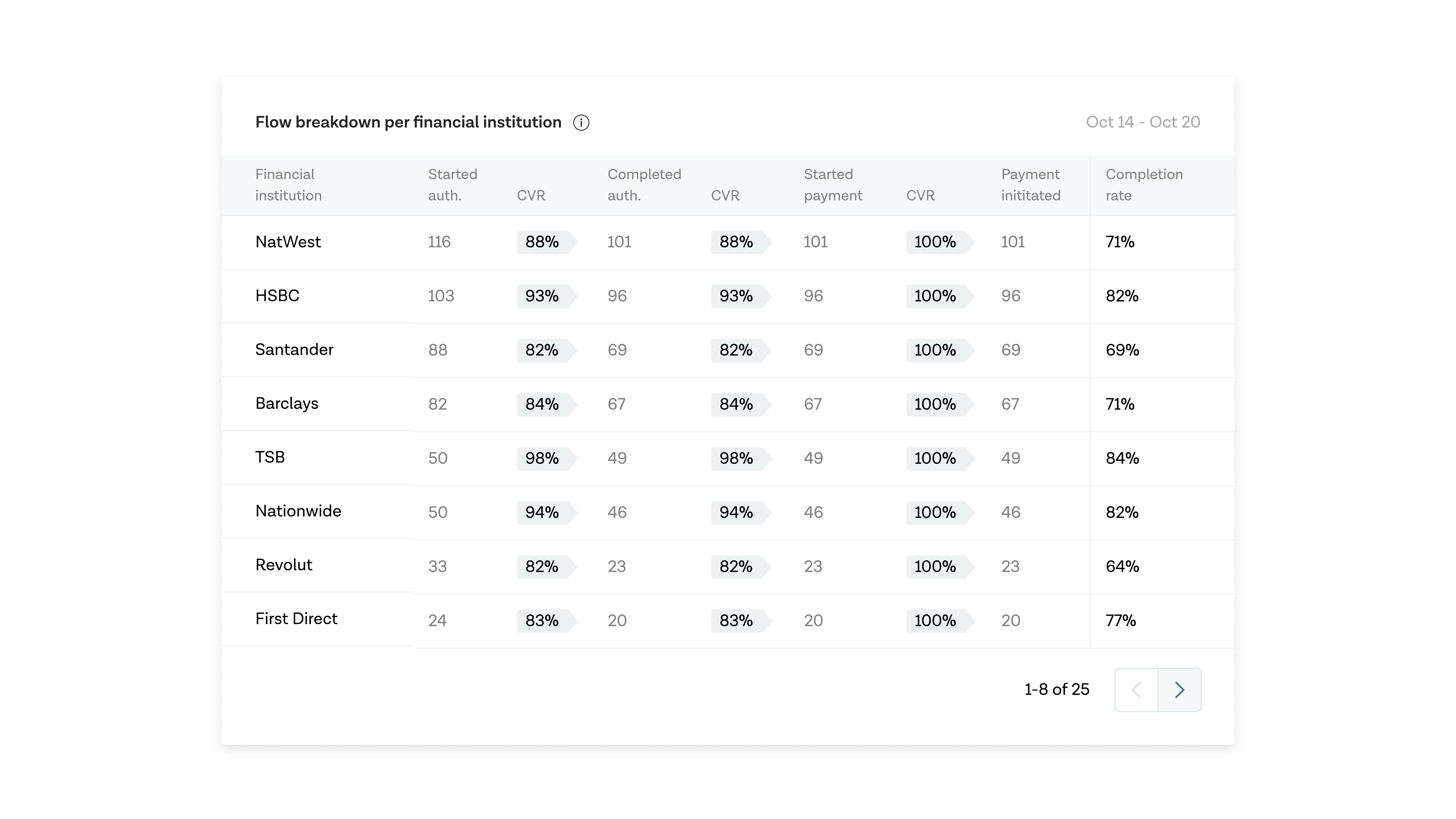Select the NatWest row name
1456x819 pixels.
[x=288, y=242]
